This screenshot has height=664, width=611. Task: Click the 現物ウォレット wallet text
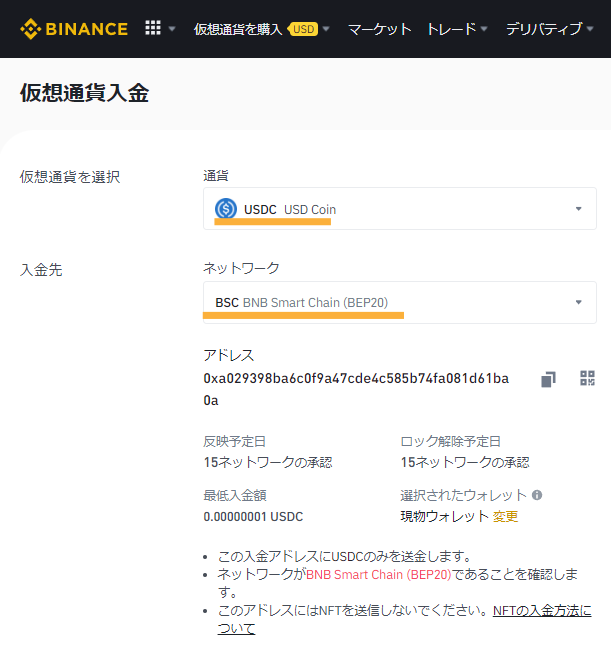(445, 516)
